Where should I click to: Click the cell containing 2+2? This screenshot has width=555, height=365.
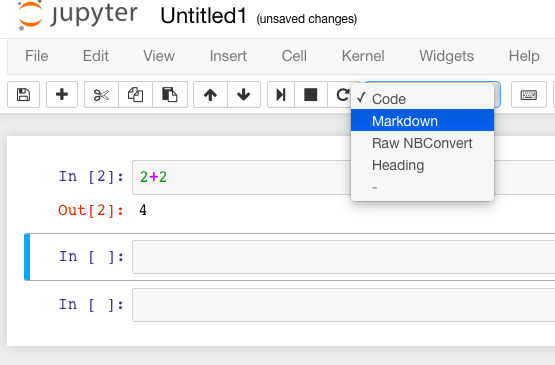pyautogui.click(x=343, y=177)
